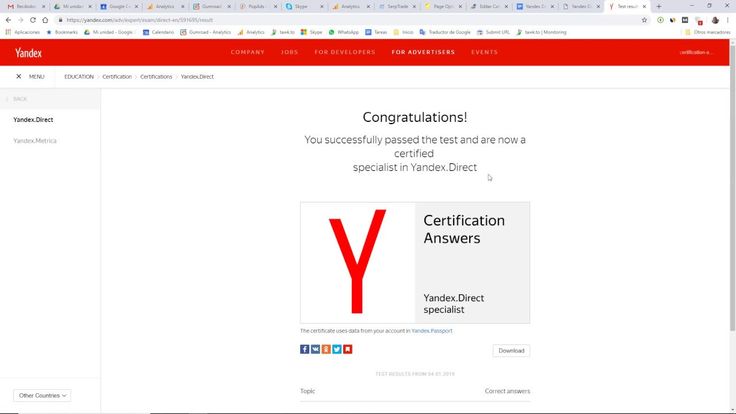736x414 pixels.
Task: Open Submit URL bookmark
Action: click(x=493, y=32)
